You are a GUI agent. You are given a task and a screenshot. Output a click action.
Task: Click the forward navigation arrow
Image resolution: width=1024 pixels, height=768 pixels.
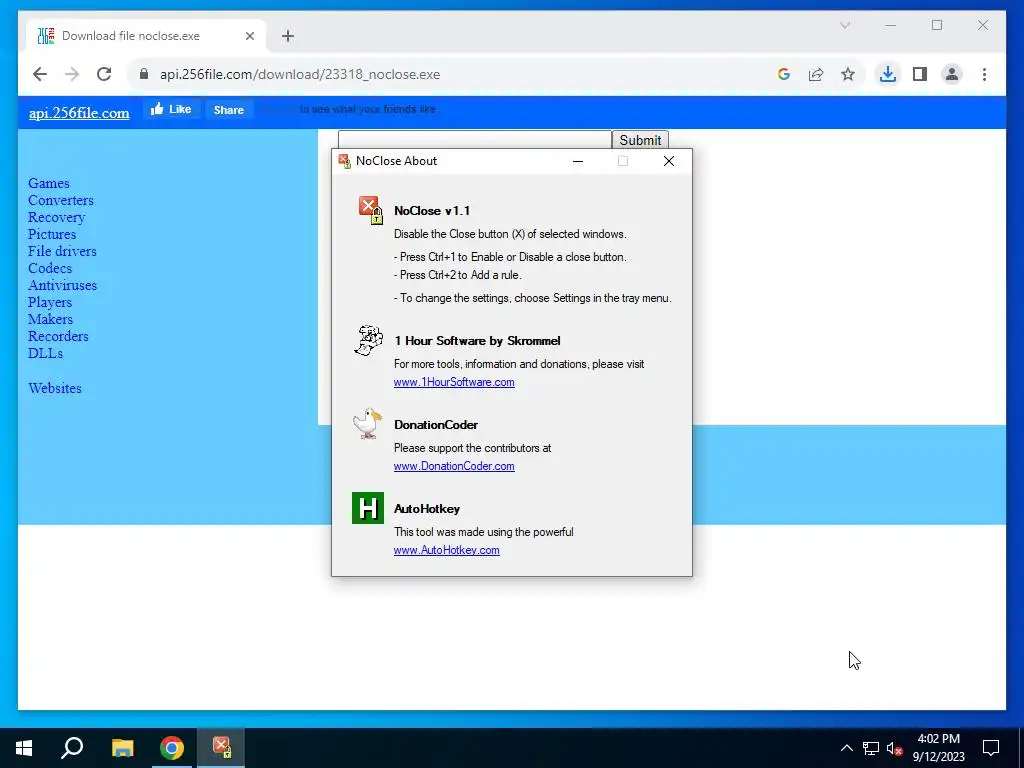(x=72, y=74)
